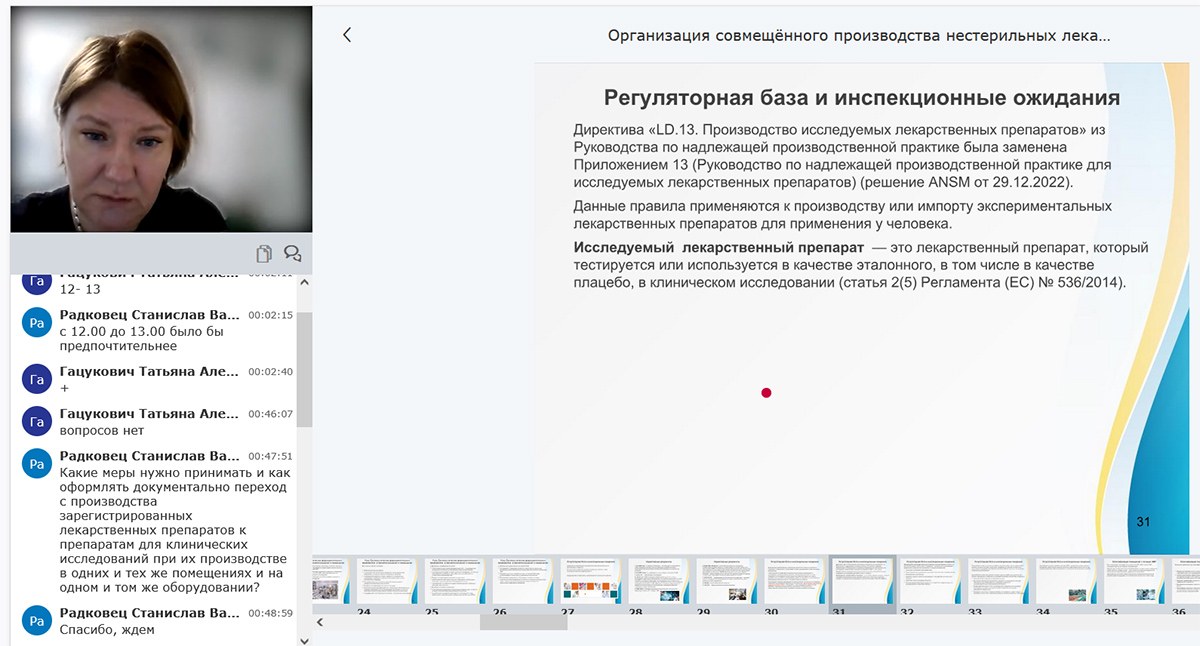Viewport: 1200px width, 646px height.
Task: Click the horizontal thumbnail scrollbar handle
Action: 523,622
